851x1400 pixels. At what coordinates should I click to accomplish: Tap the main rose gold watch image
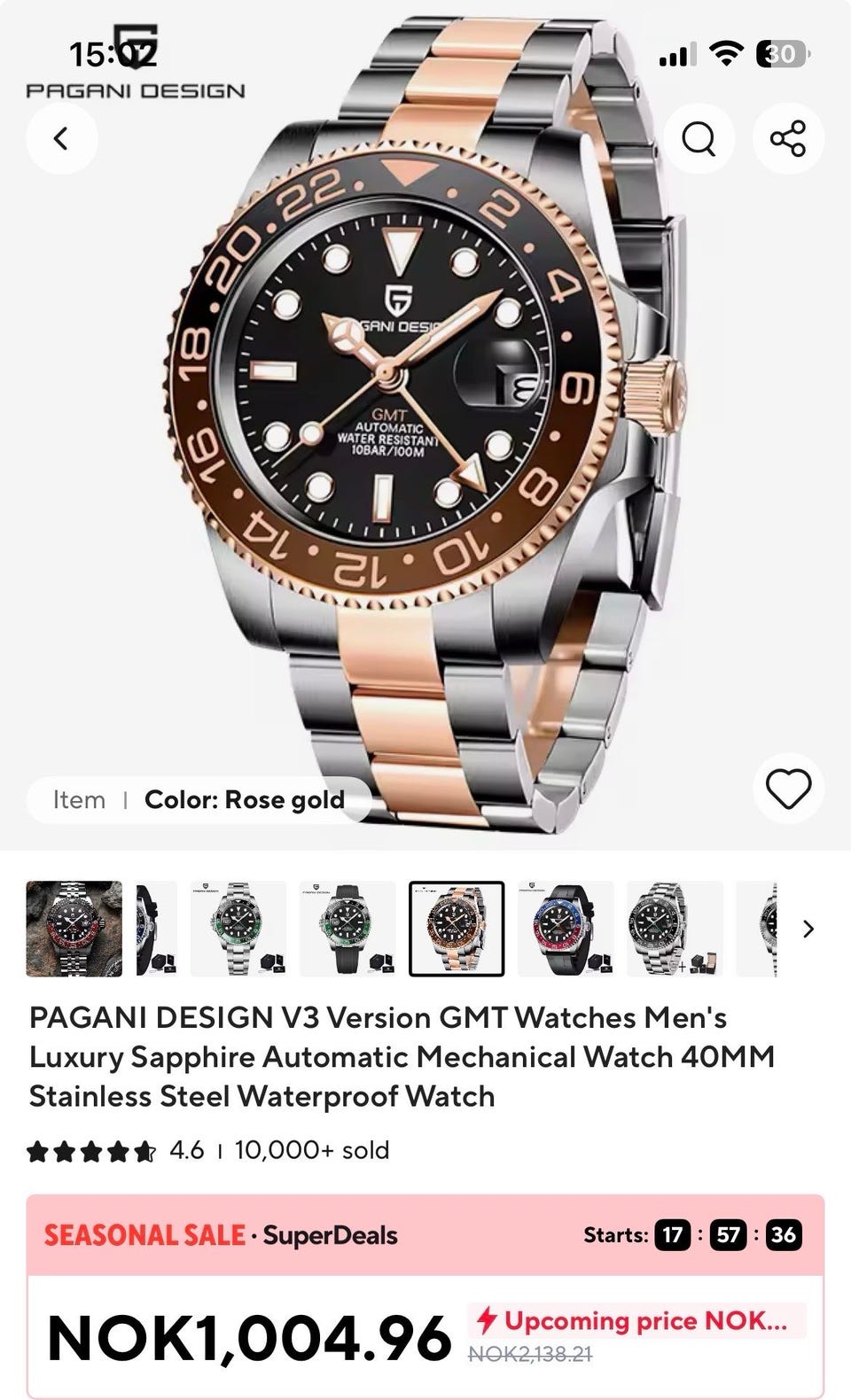pyautogui.click(x=425, y=425)
